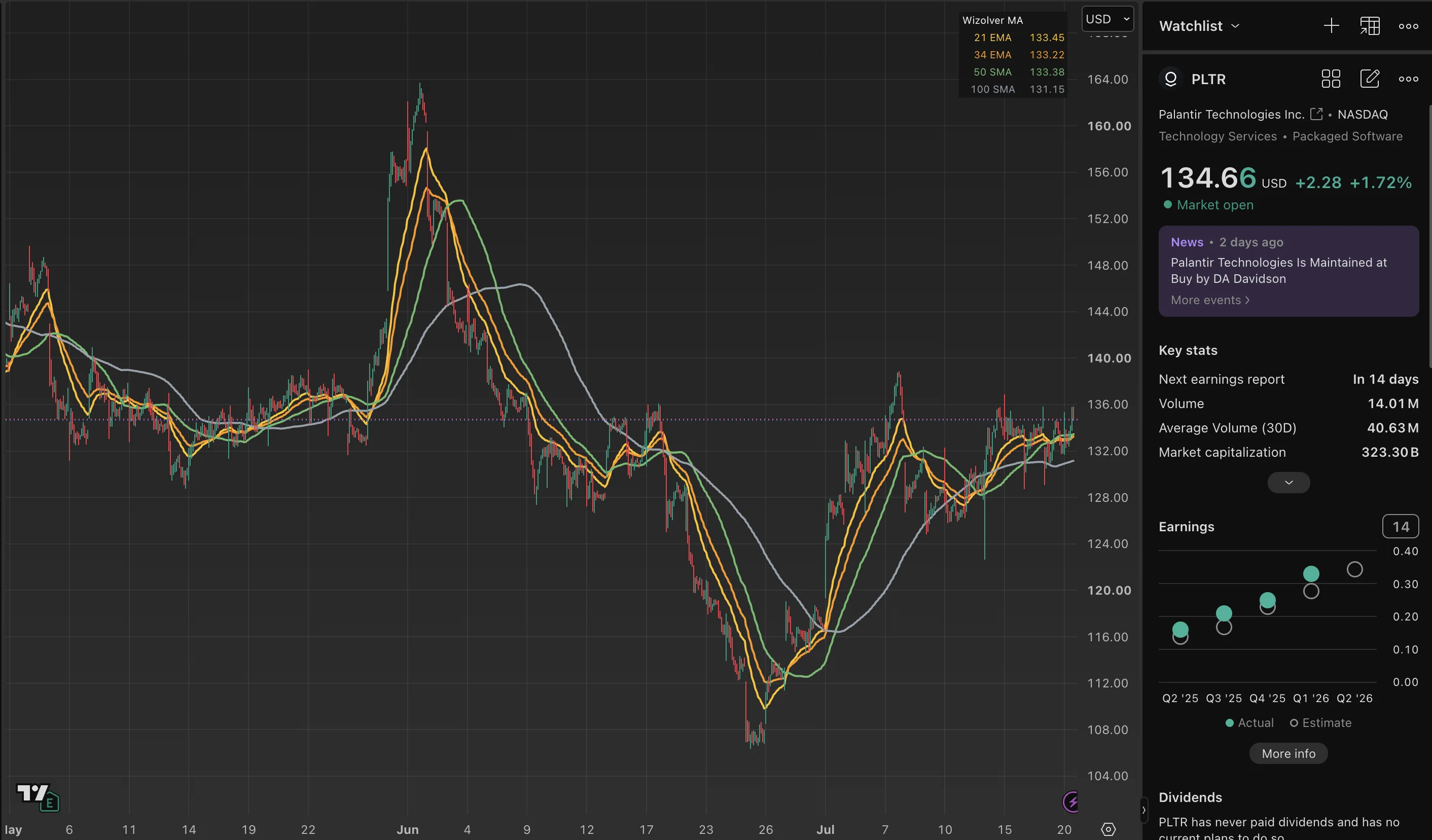The image size is (1432, 840).
Task: Open the DA Davidson news headline
Action: (1278, 270)
